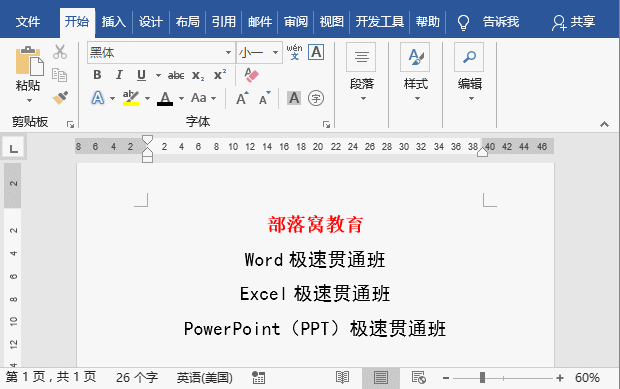This screenshot has height=389, width=620.
Task: Open the font name dropdown 黑体
Action: pyautogui.click(x=228, y=52)
